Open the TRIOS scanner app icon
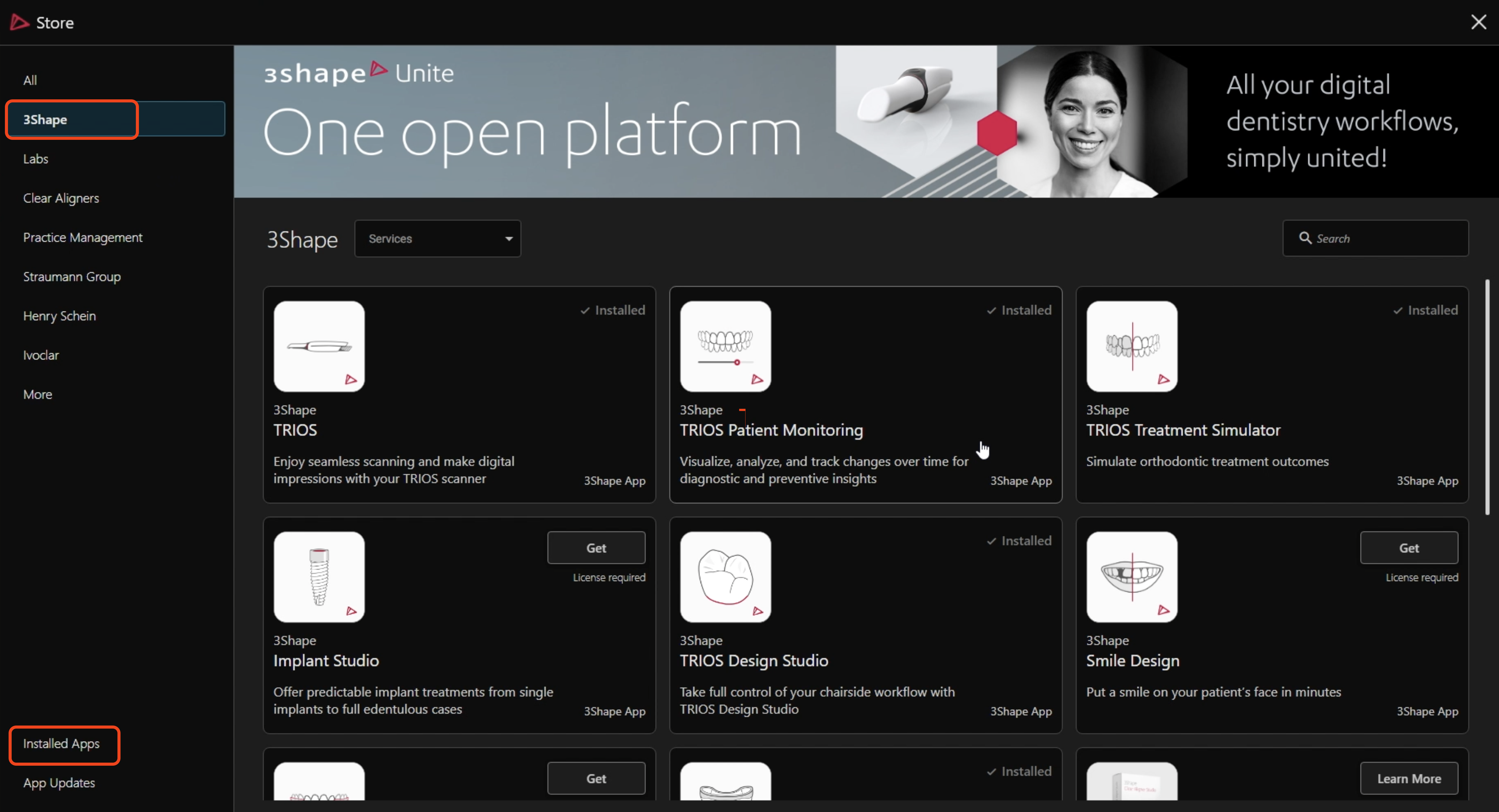 319,346
